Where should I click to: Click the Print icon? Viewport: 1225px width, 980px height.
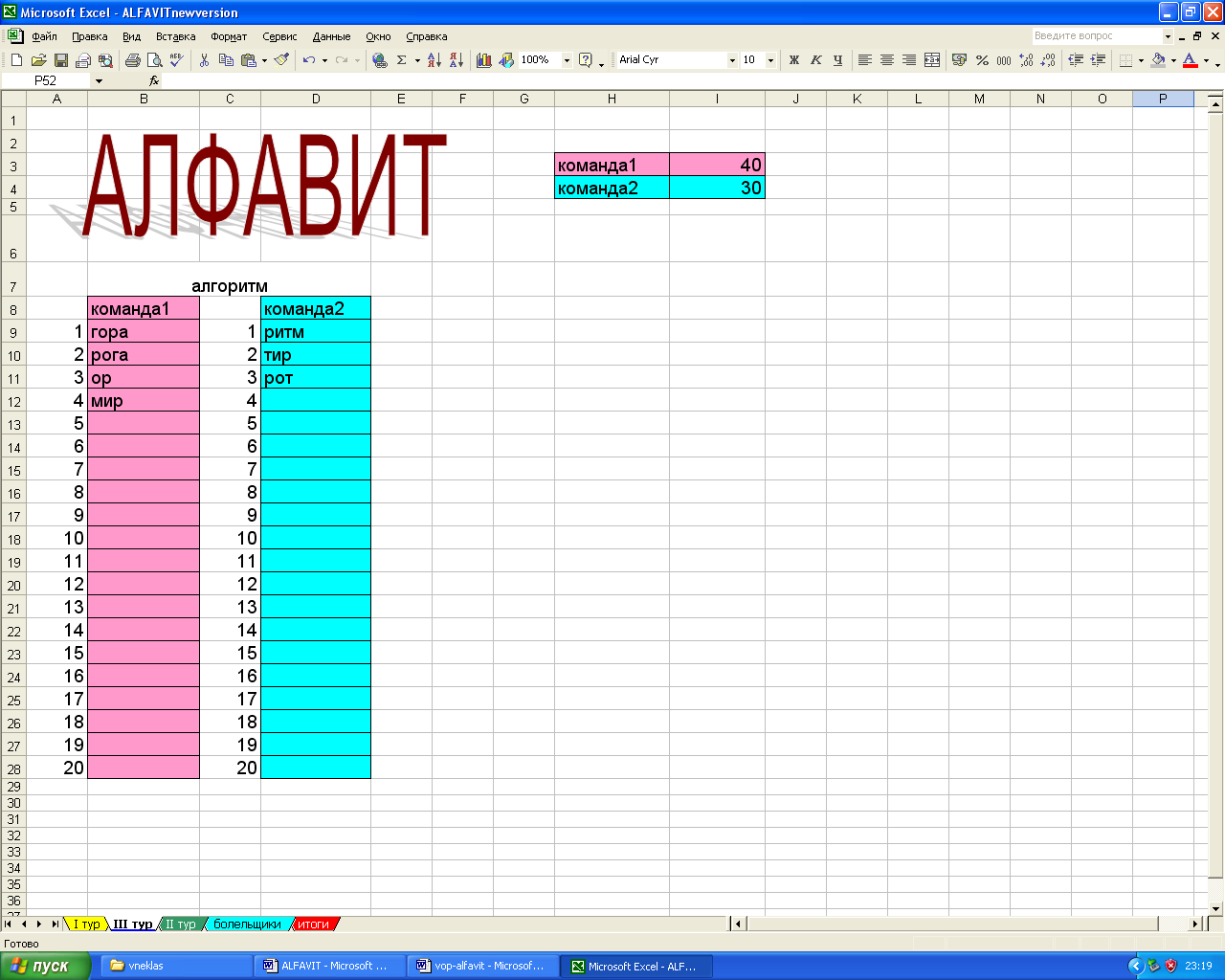pyautogui.click(x=133, y=60)
